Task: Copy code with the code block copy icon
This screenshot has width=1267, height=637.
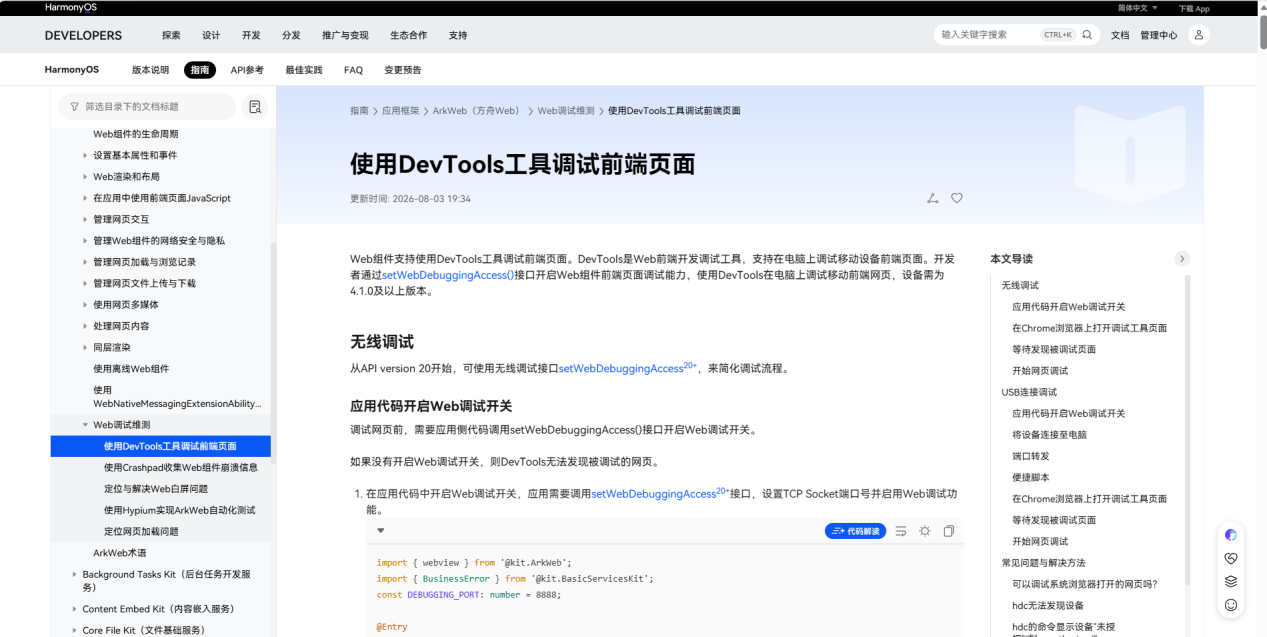Action: click(x=949, y=531)
